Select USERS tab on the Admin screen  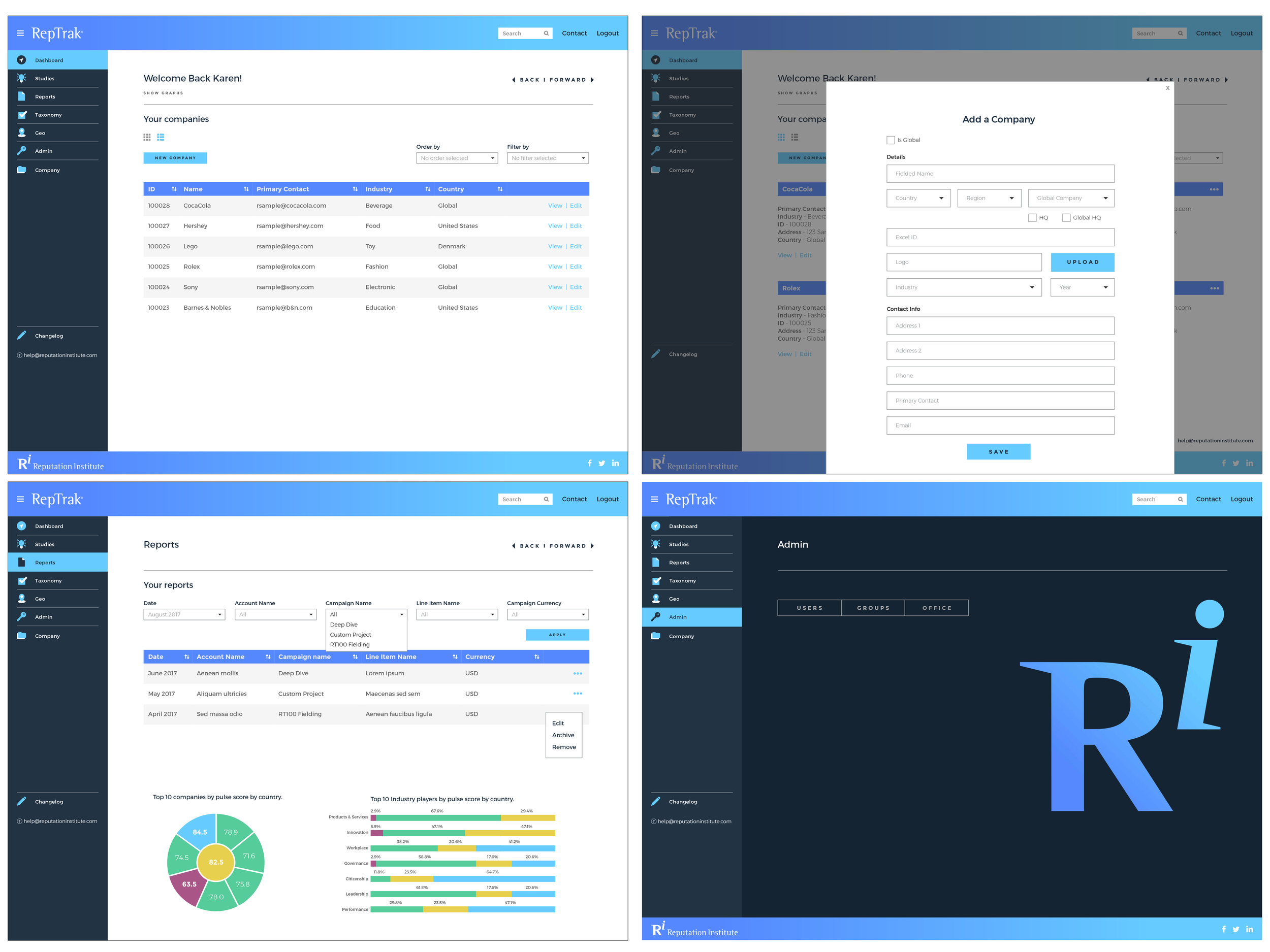coord(810,608)
